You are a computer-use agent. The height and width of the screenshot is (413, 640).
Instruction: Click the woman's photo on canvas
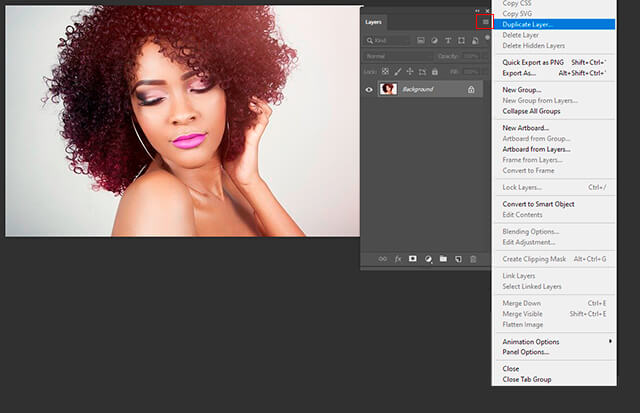(182, 121)
